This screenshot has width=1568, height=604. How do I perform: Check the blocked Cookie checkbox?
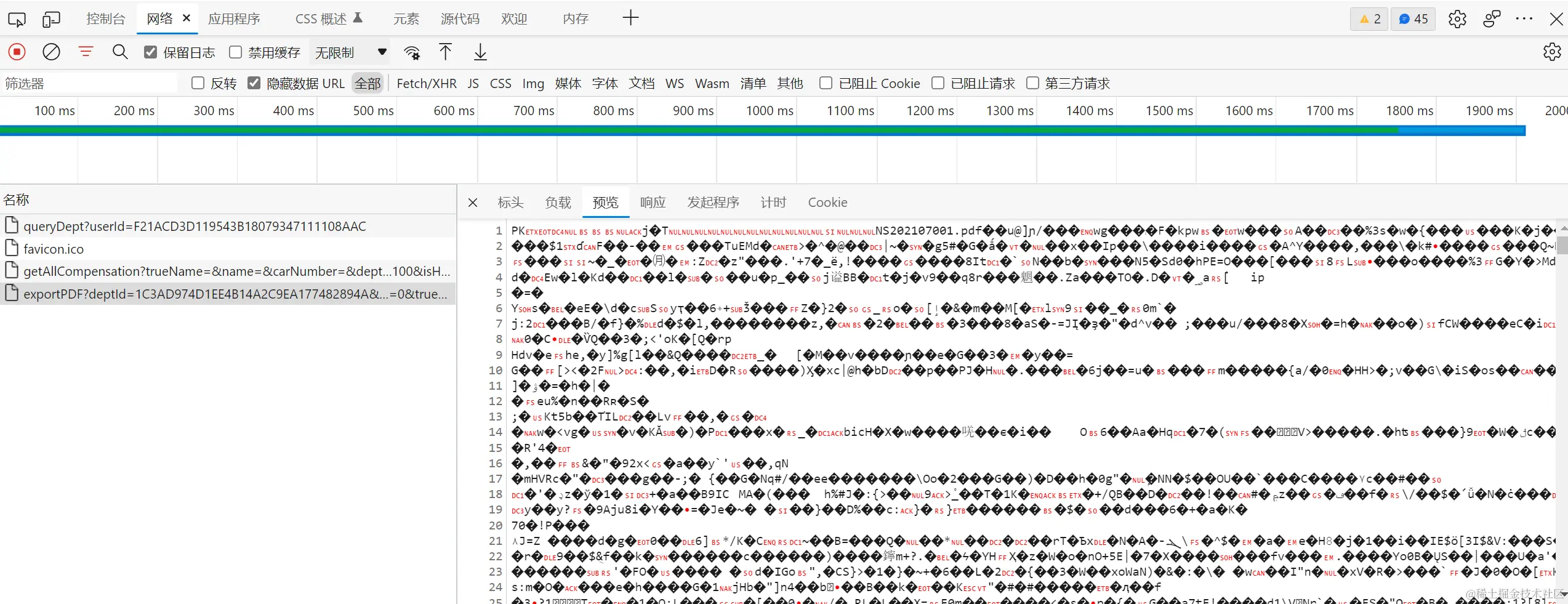[x=826, y=83]
